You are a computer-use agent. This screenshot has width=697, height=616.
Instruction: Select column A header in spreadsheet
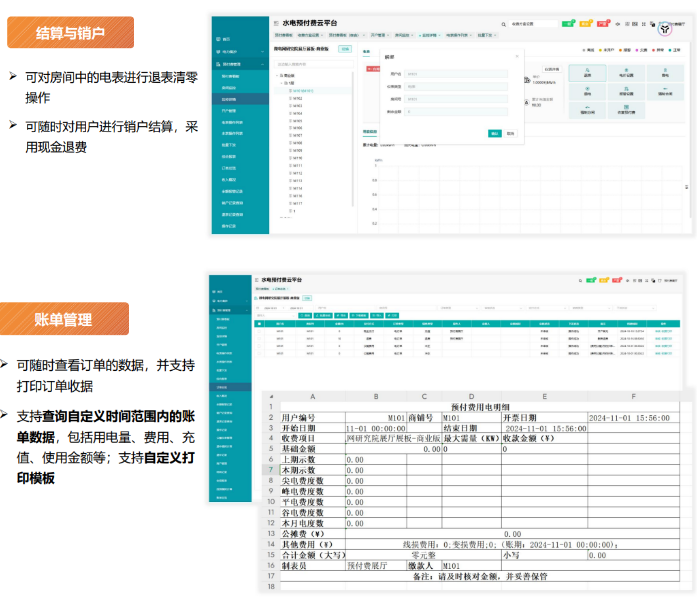click(x=312, y=396)
